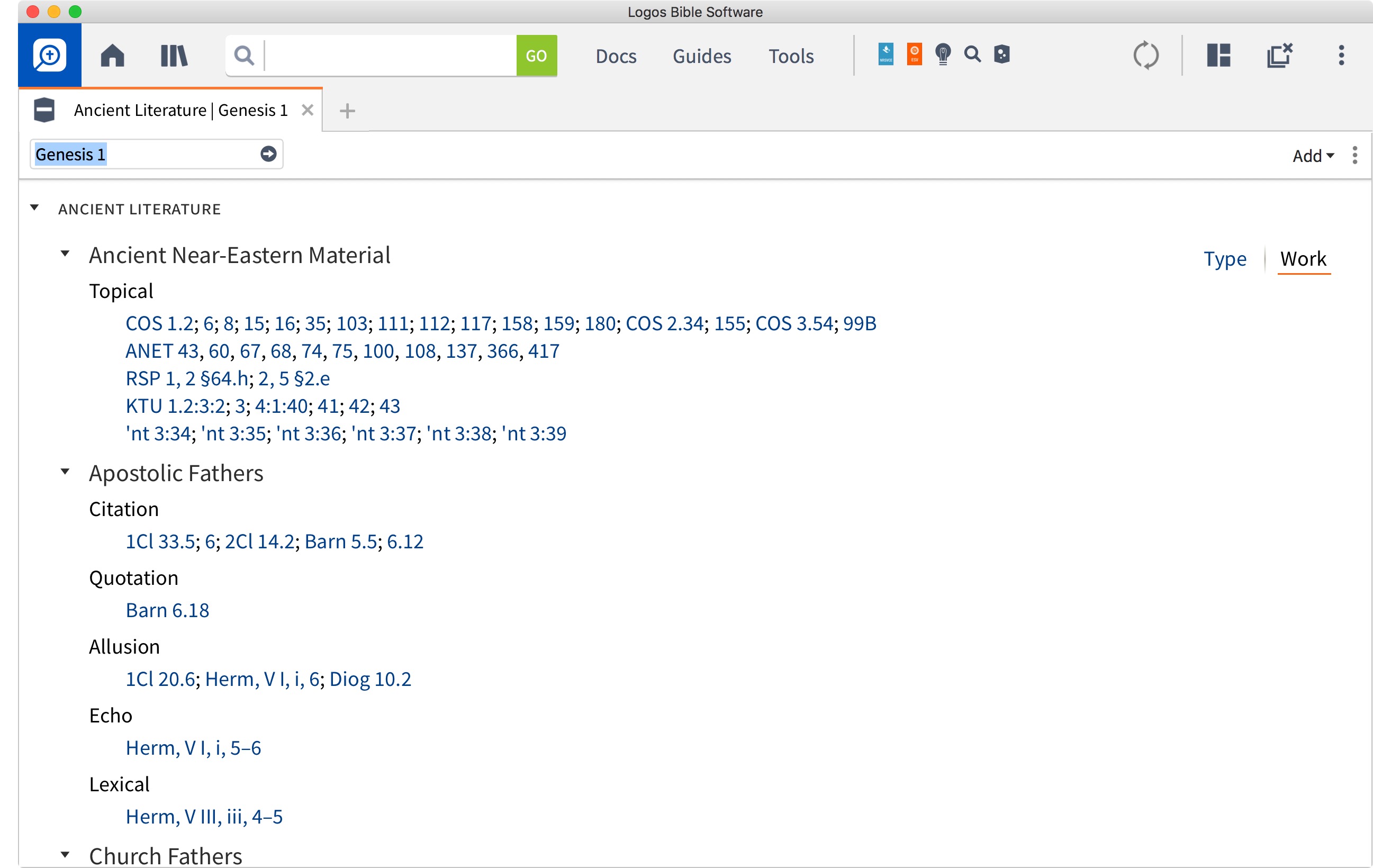Open Barn 5.5 citation link
Viewport: 1373px width, 868px height.
tap(340, 541)
